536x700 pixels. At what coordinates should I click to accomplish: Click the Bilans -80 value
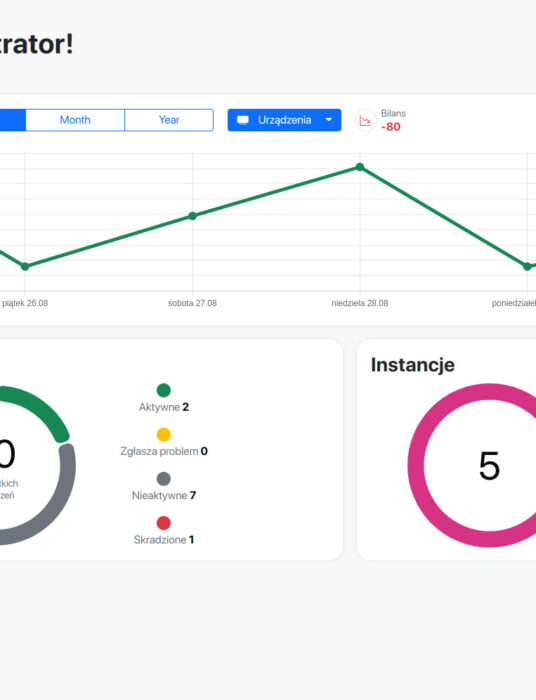(x=391, y=127)
